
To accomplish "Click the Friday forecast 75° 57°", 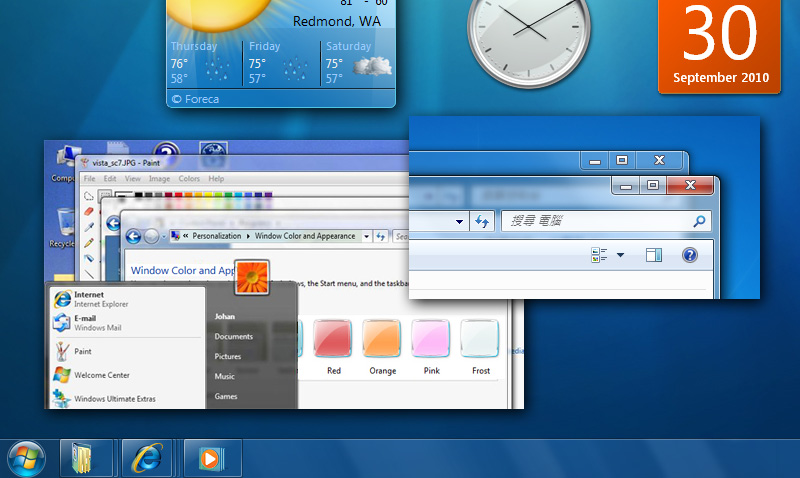I will coord(280,63).
